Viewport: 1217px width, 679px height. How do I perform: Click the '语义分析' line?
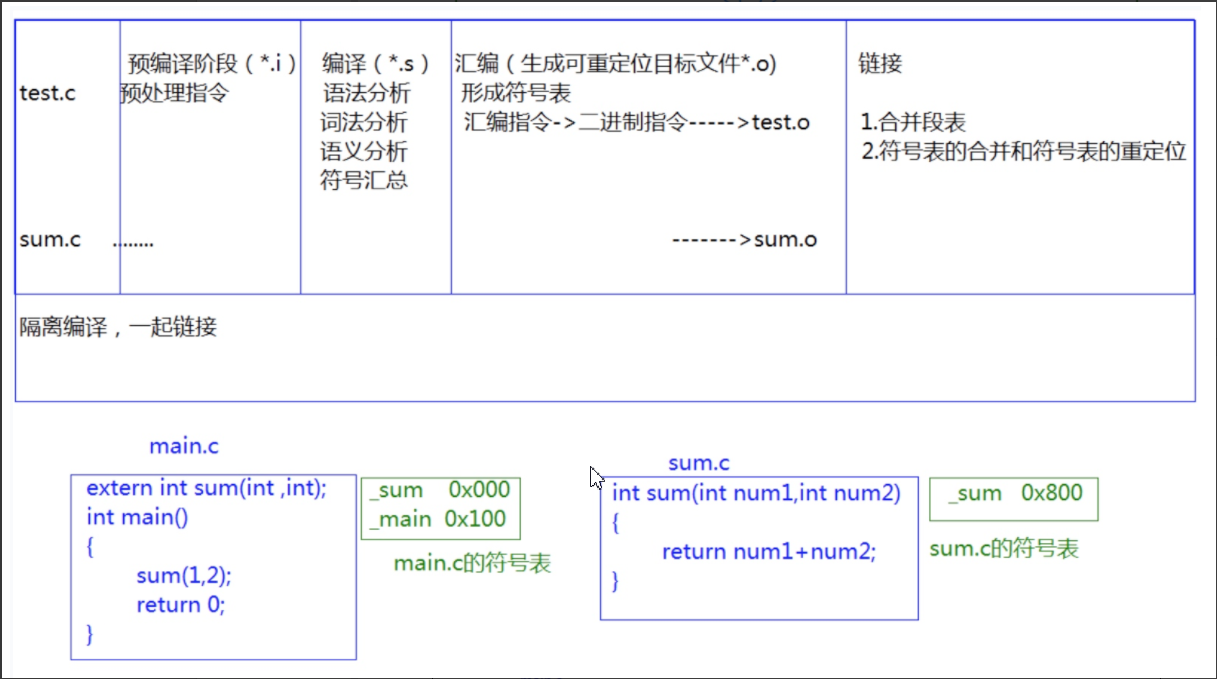pyautogui.click(x=364, y=152)
